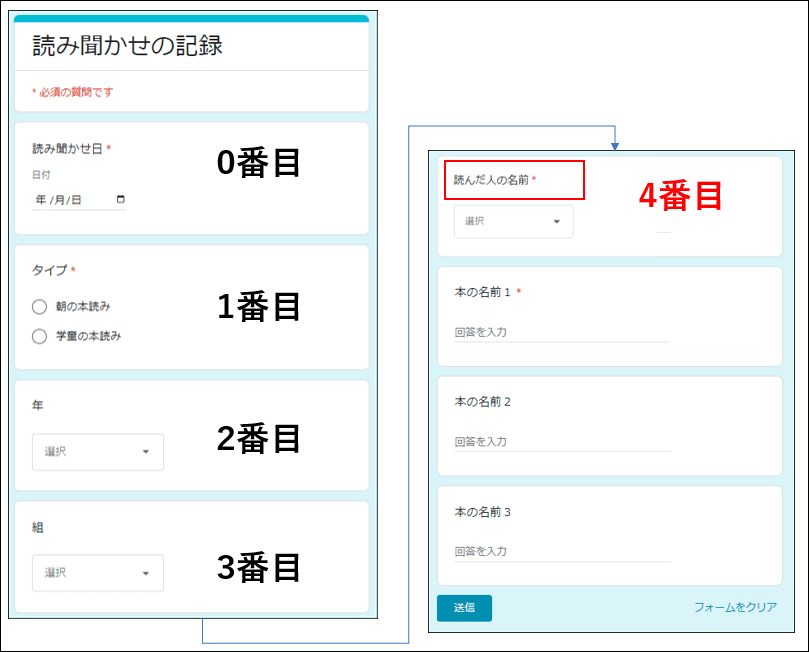Viewport: 809px width, 652px height.
Task: Select the 学童の本読み radio option
Action: (39, 337)
